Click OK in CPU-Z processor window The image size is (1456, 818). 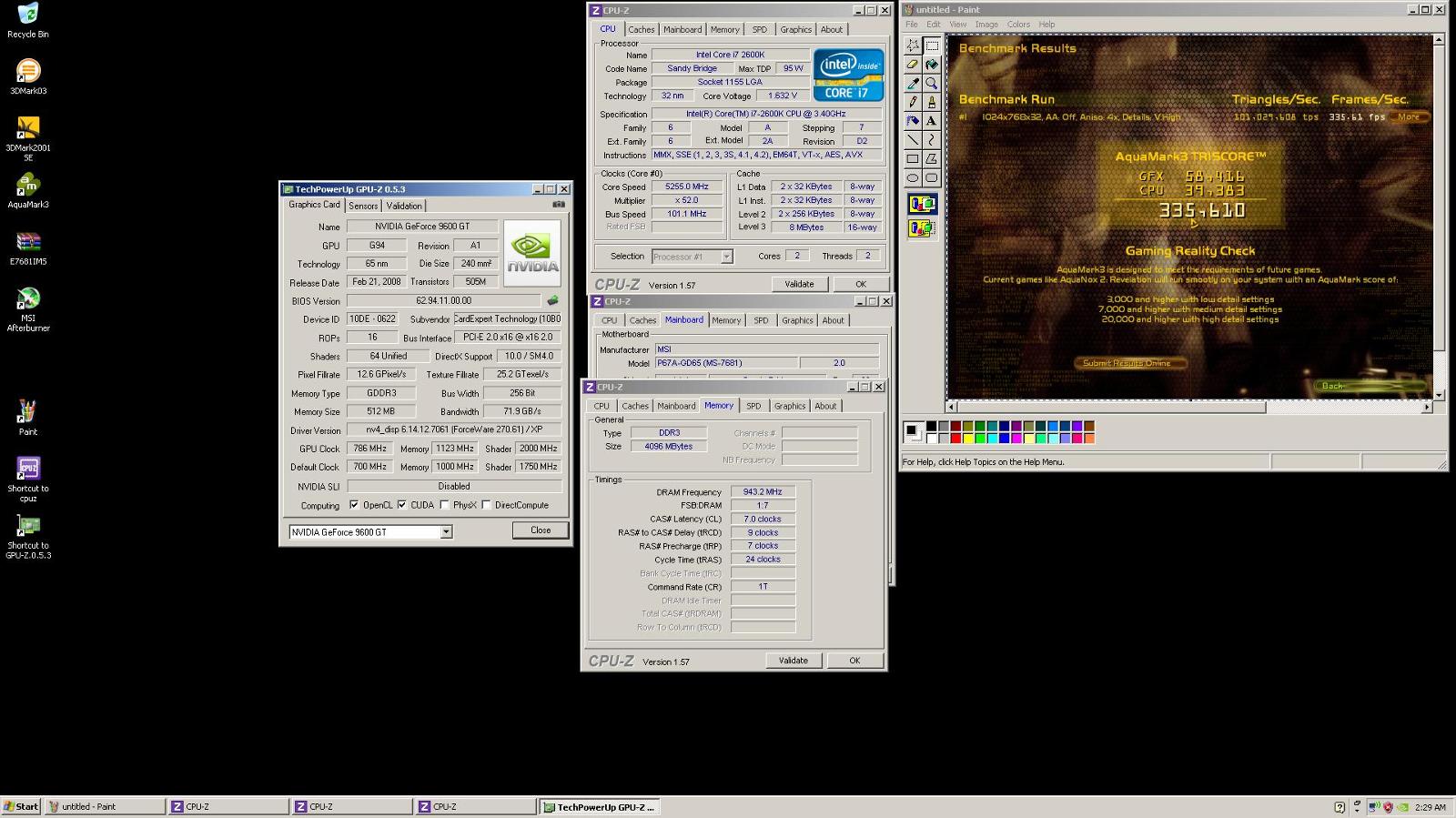tap(860, 284)
